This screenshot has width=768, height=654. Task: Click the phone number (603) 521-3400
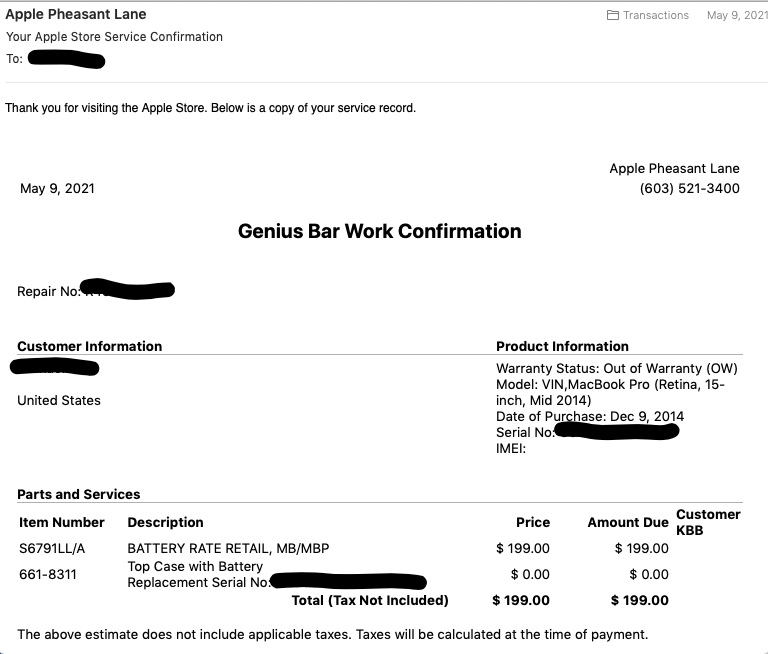click(689, 189)
